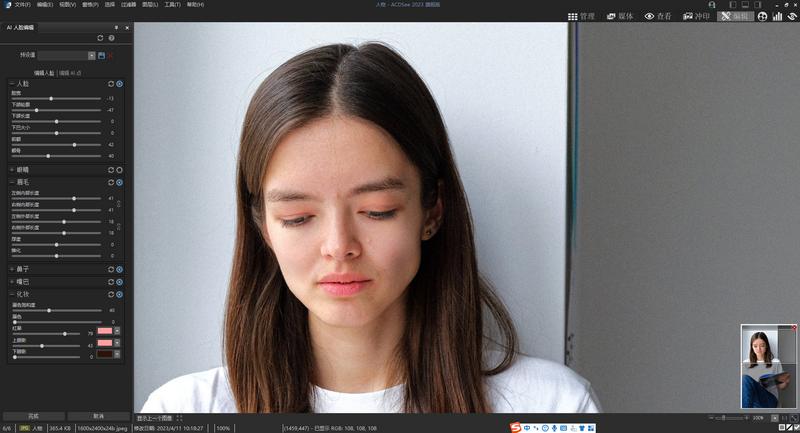800x433 pixels.
Task: Collapse the 睫毛 (Eyelashes) section
Action: (x=12, y=183)
